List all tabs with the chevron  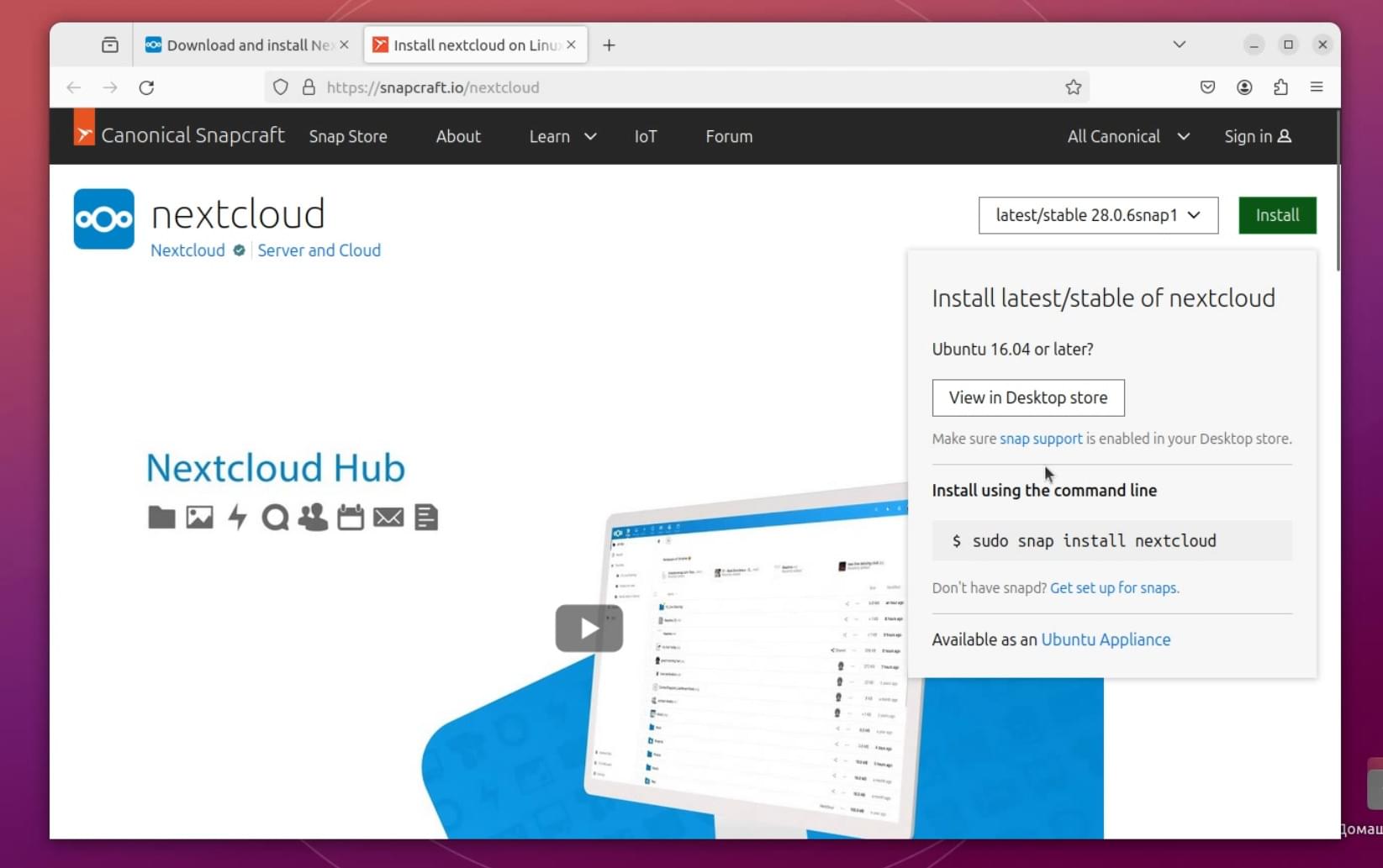pos(1180,45)
